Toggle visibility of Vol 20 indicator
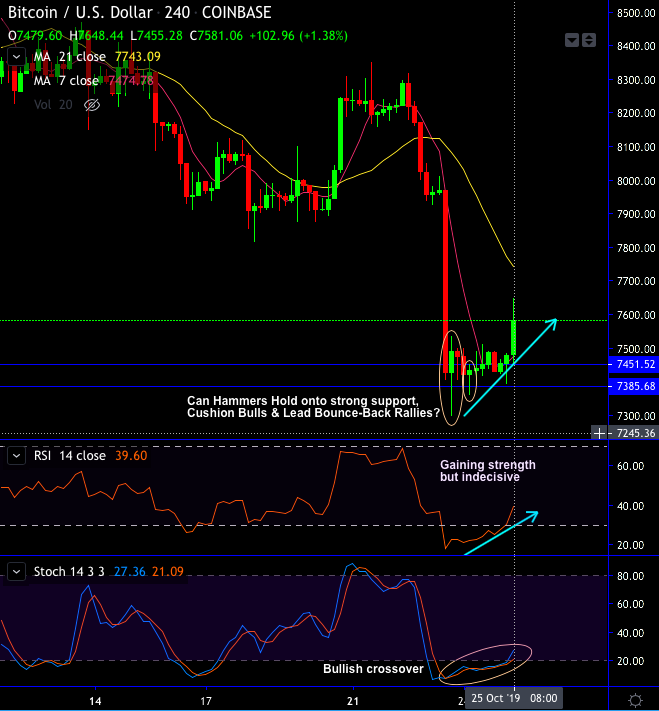 tap(92, 105)
